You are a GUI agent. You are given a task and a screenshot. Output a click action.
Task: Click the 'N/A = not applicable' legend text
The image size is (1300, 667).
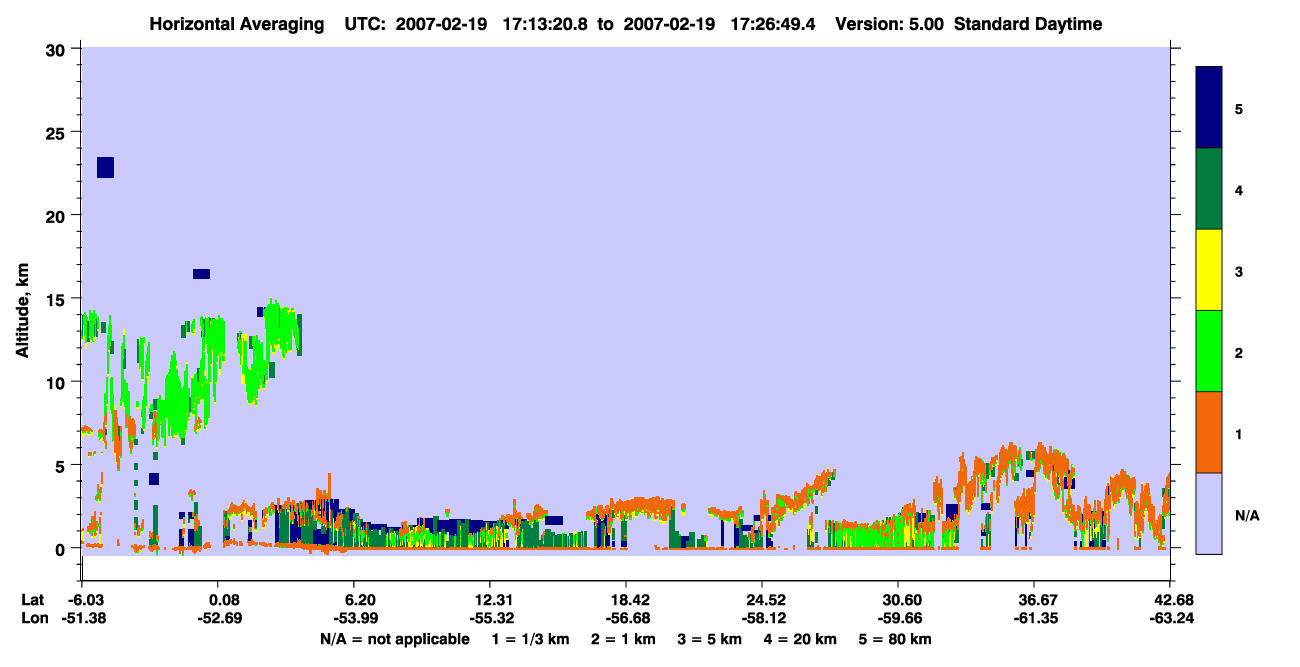[x=394, y=639]
